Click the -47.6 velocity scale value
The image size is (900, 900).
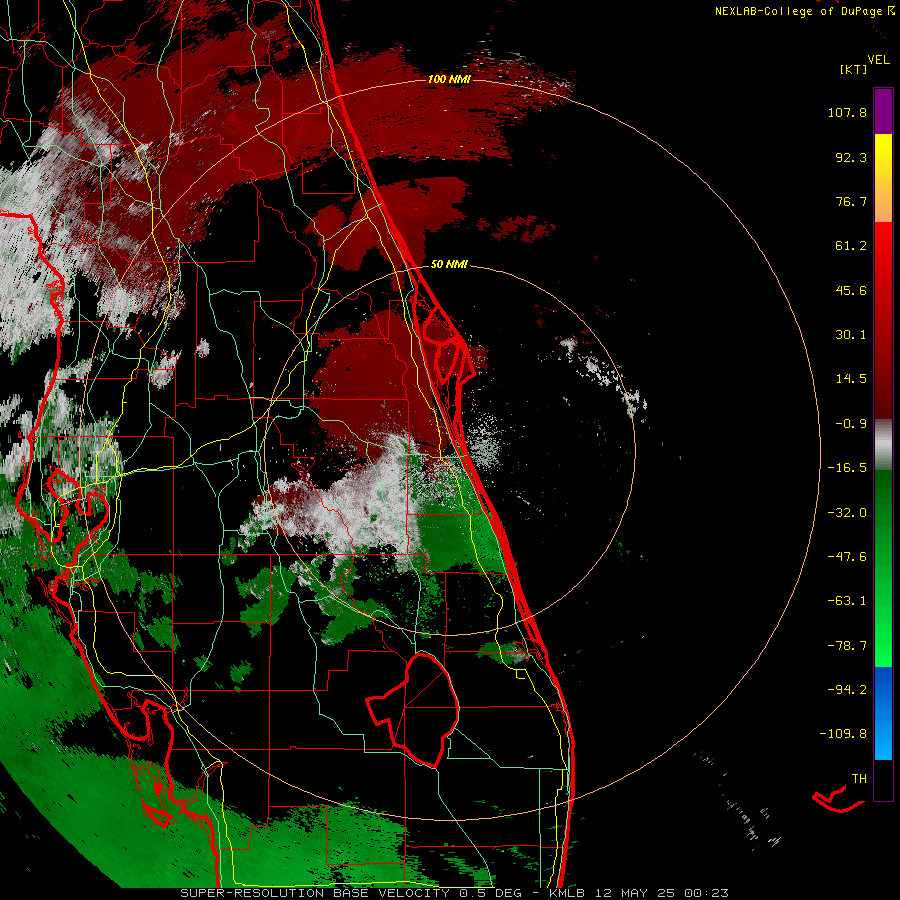[847, 557]
